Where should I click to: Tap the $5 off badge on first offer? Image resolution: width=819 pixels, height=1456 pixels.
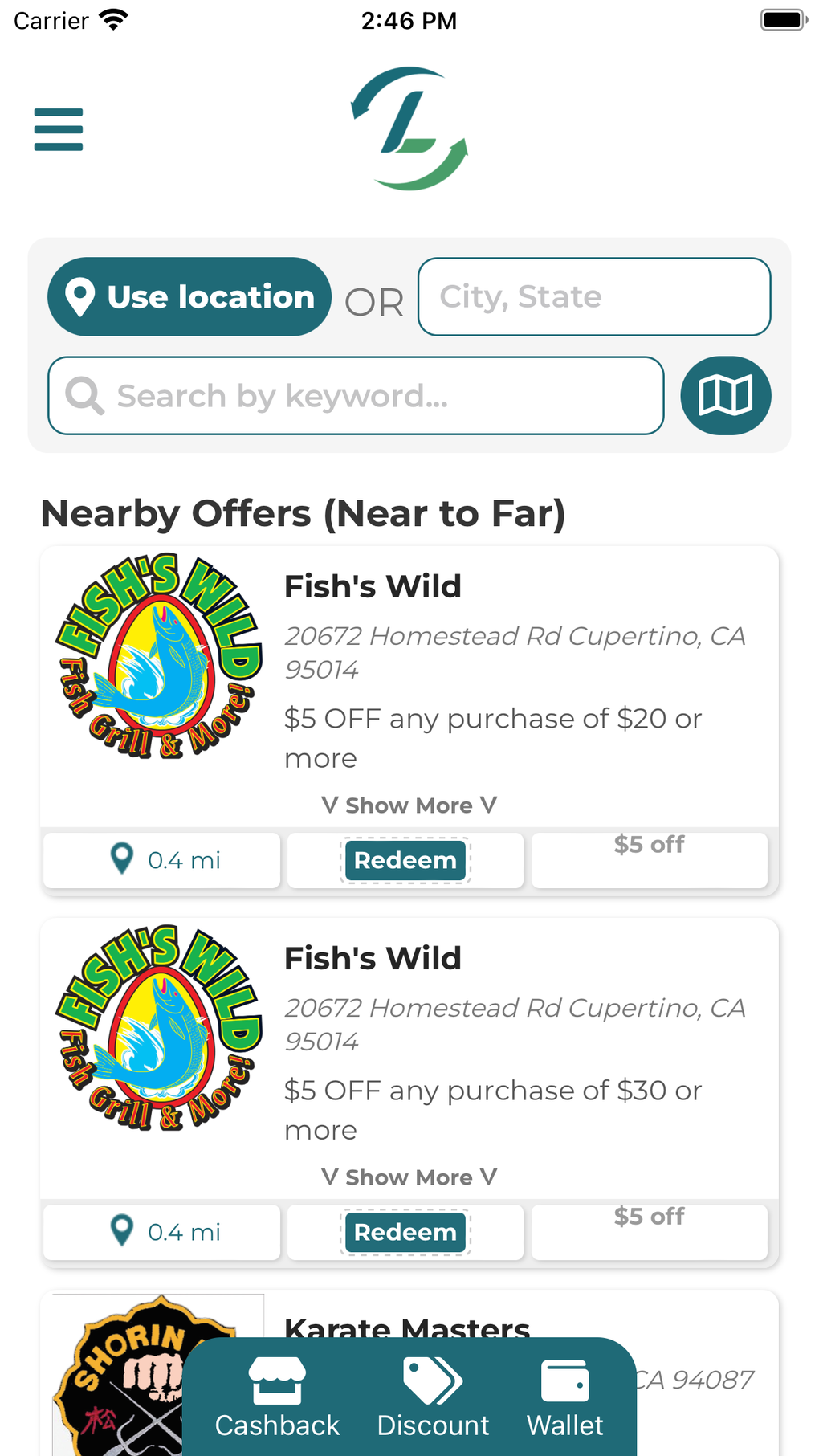pos(649,845)
